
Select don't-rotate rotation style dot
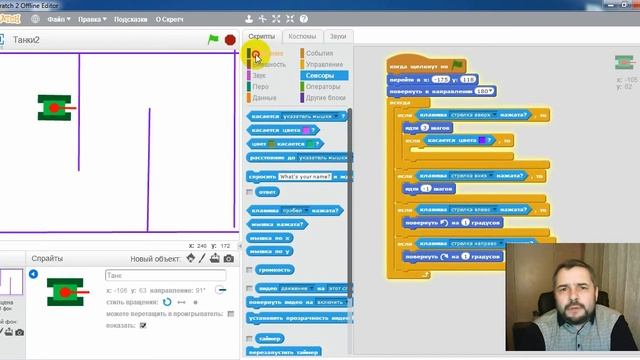(195, 302)
